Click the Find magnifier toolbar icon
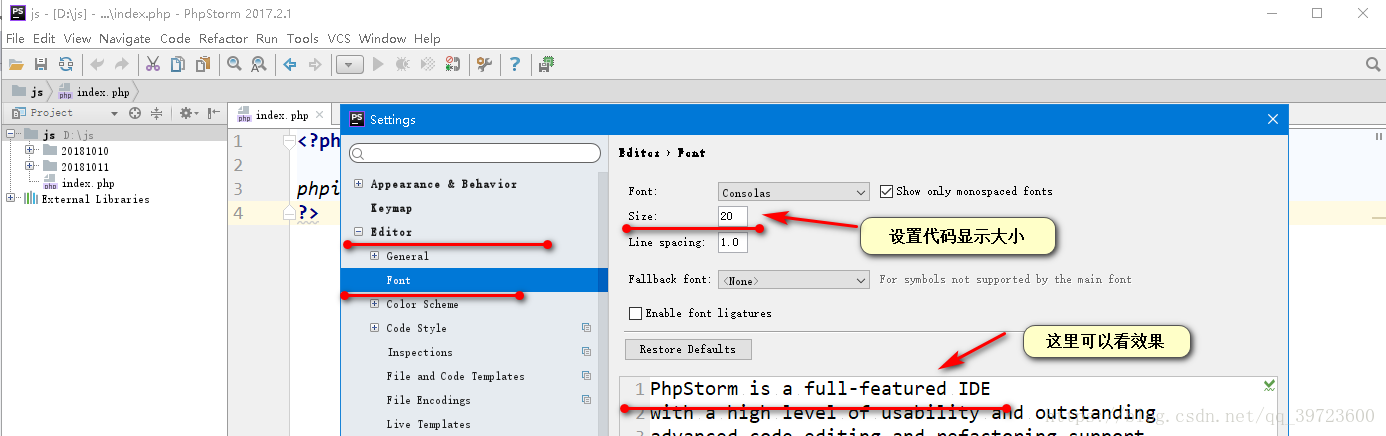The height and width of the screenshot is (436, 1386). click(234, 64)
